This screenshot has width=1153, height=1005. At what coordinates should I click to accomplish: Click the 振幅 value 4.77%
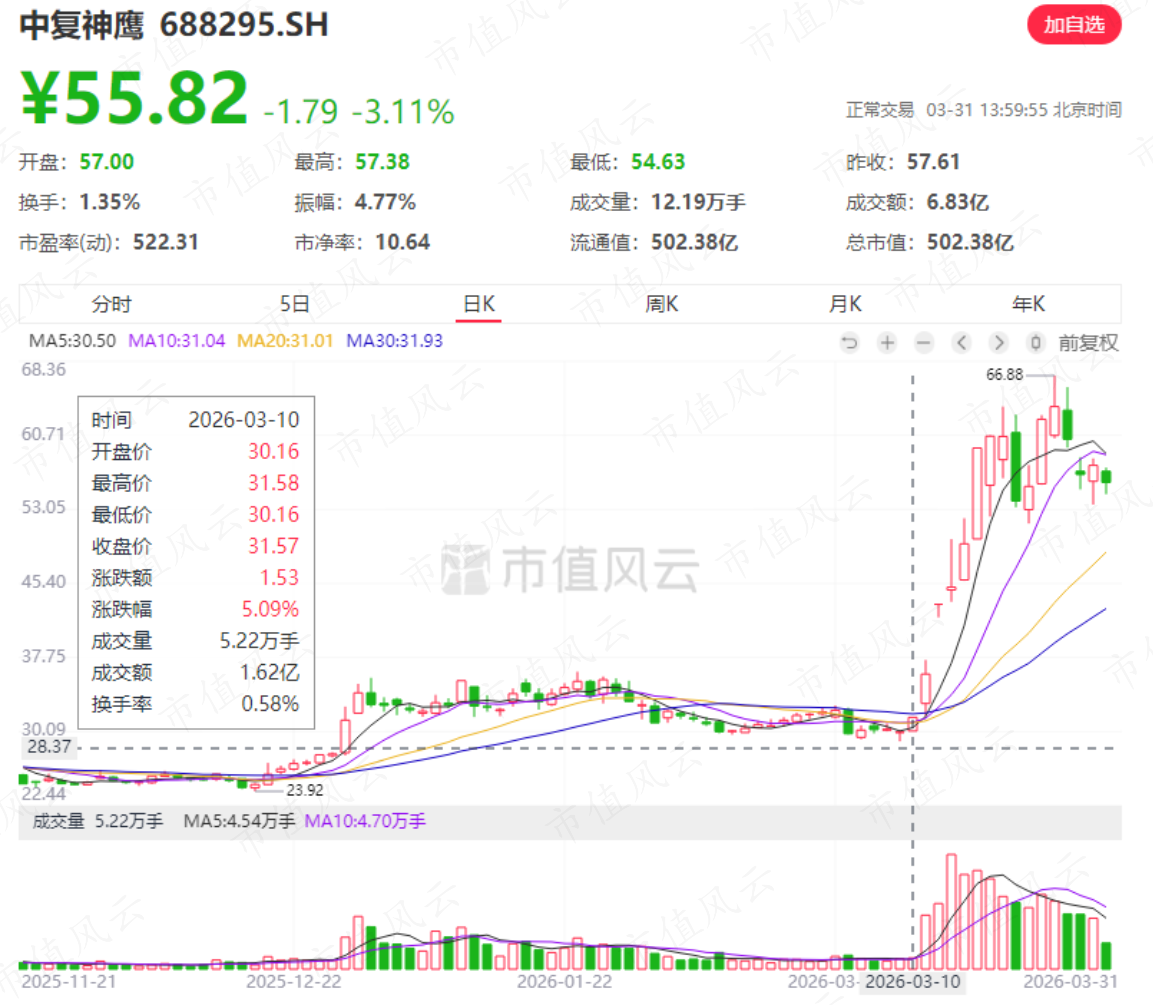click(385, 202)
